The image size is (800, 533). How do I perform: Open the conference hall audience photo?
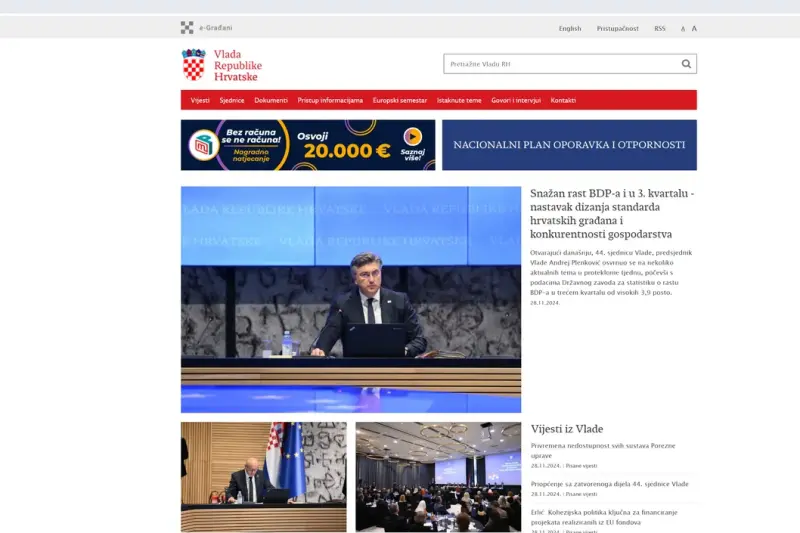438,477
